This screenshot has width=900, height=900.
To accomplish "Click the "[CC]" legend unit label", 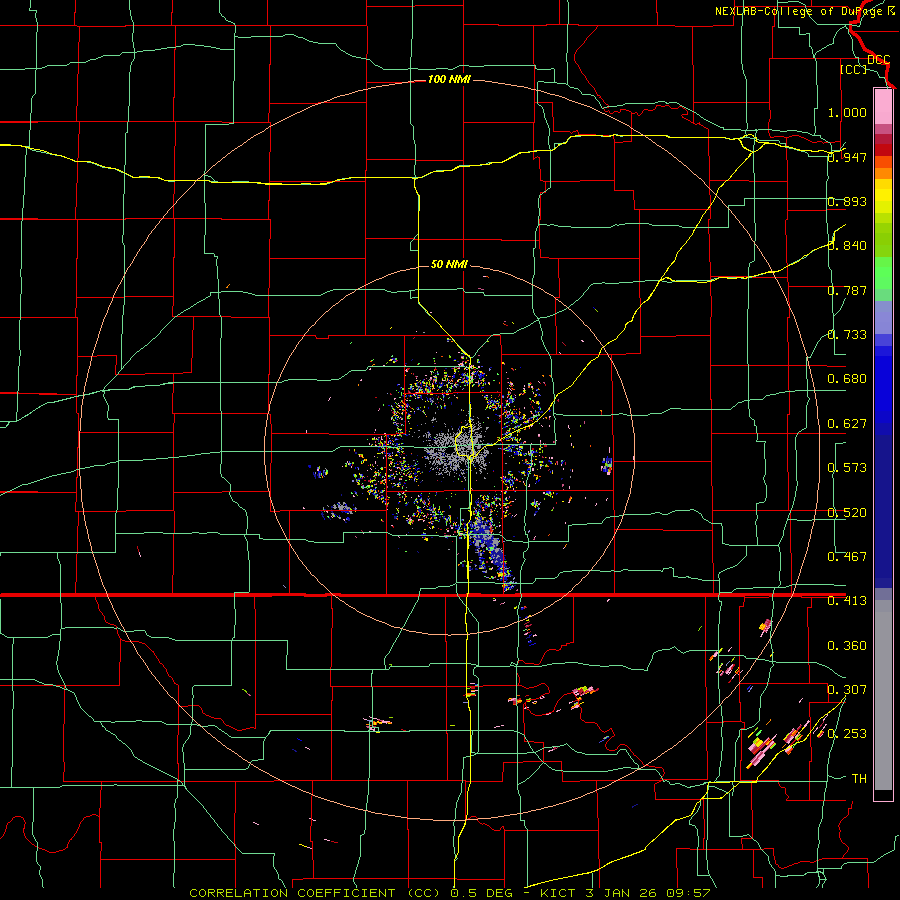I will [x=853, y=69].
